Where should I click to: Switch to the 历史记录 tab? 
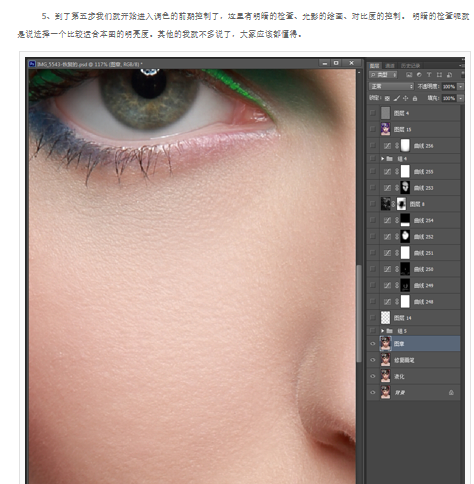pos(410,65)
